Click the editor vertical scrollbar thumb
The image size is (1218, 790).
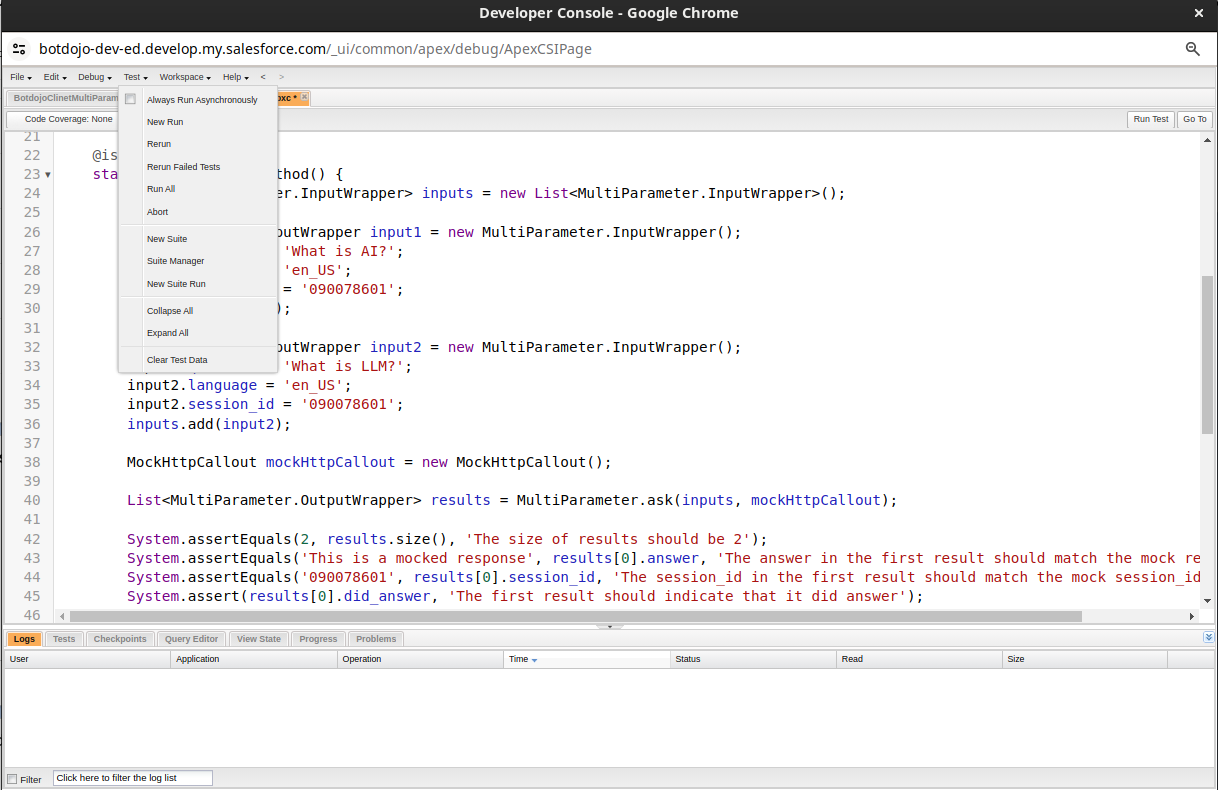1207,354
